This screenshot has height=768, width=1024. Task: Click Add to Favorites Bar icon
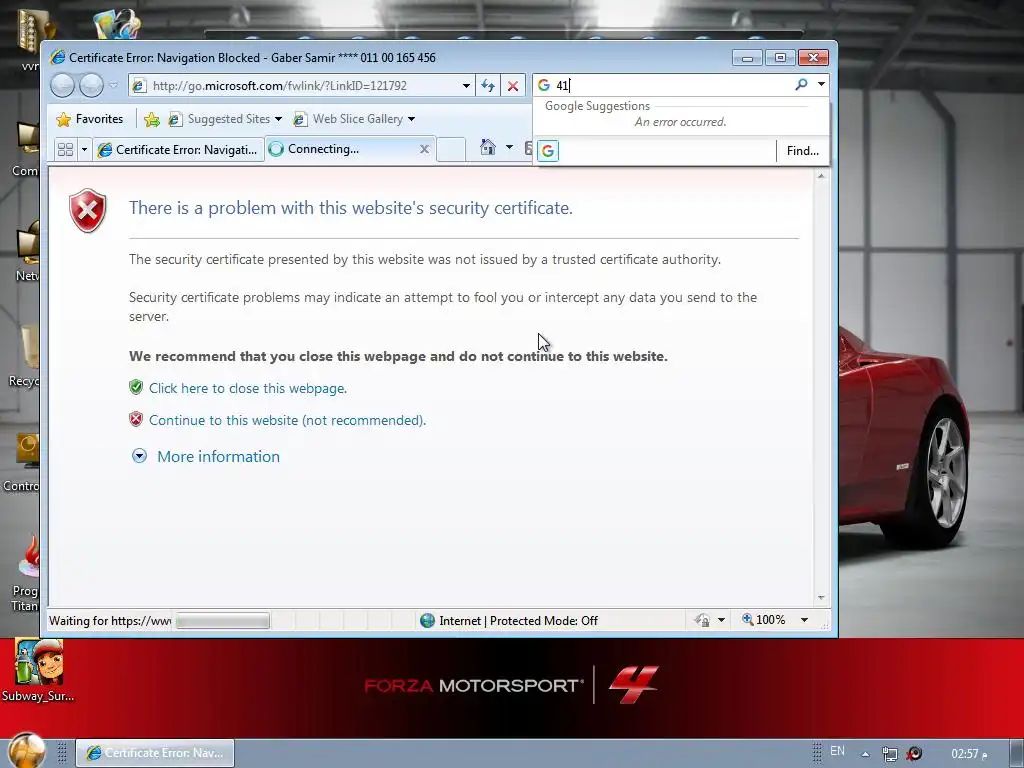point(152,119)
